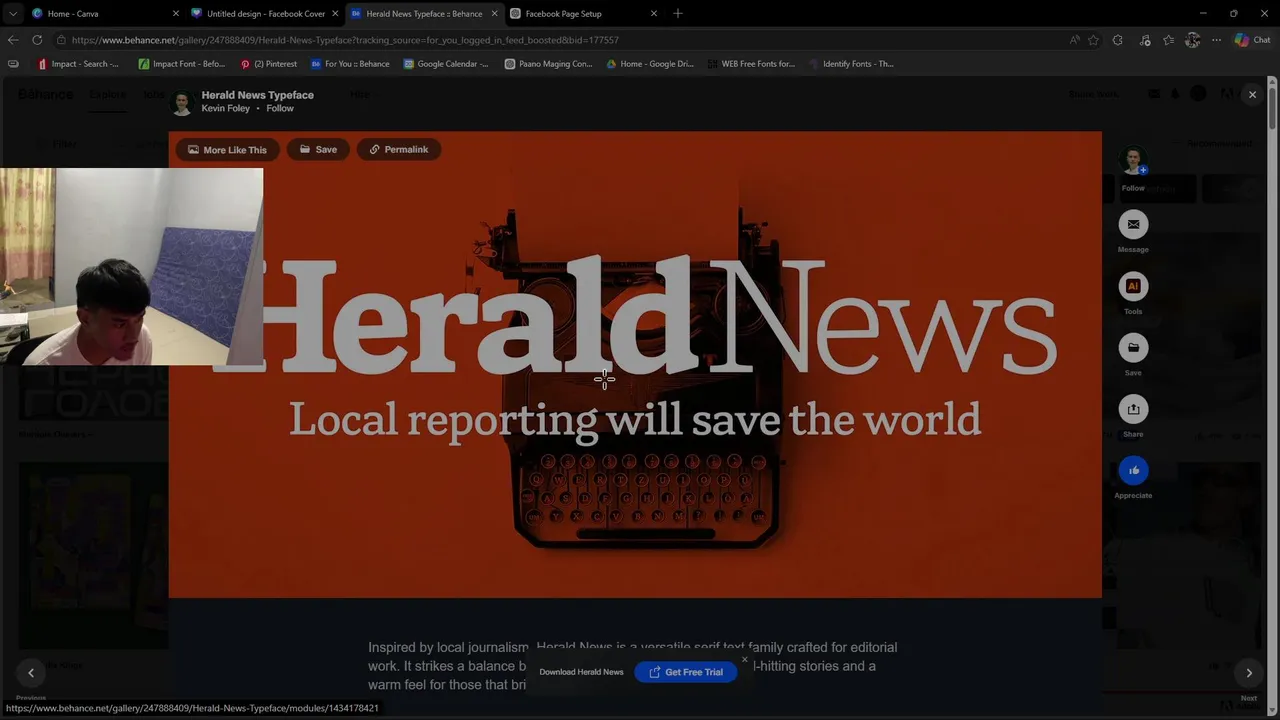Click the Read aloud icon

click(x=1075, y=40)
